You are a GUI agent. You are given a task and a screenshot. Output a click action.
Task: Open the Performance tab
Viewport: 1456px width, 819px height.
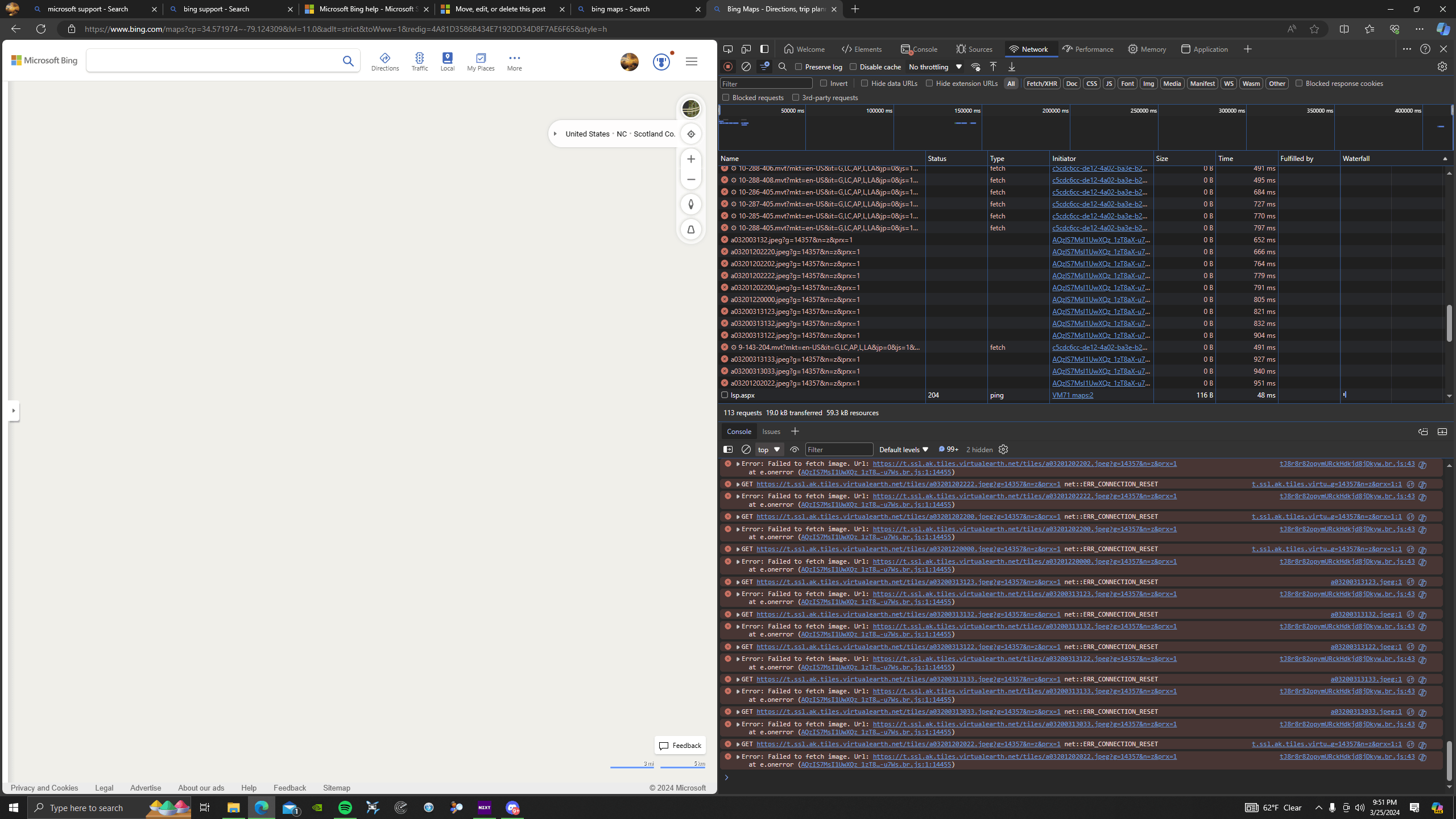(1088, 49)
